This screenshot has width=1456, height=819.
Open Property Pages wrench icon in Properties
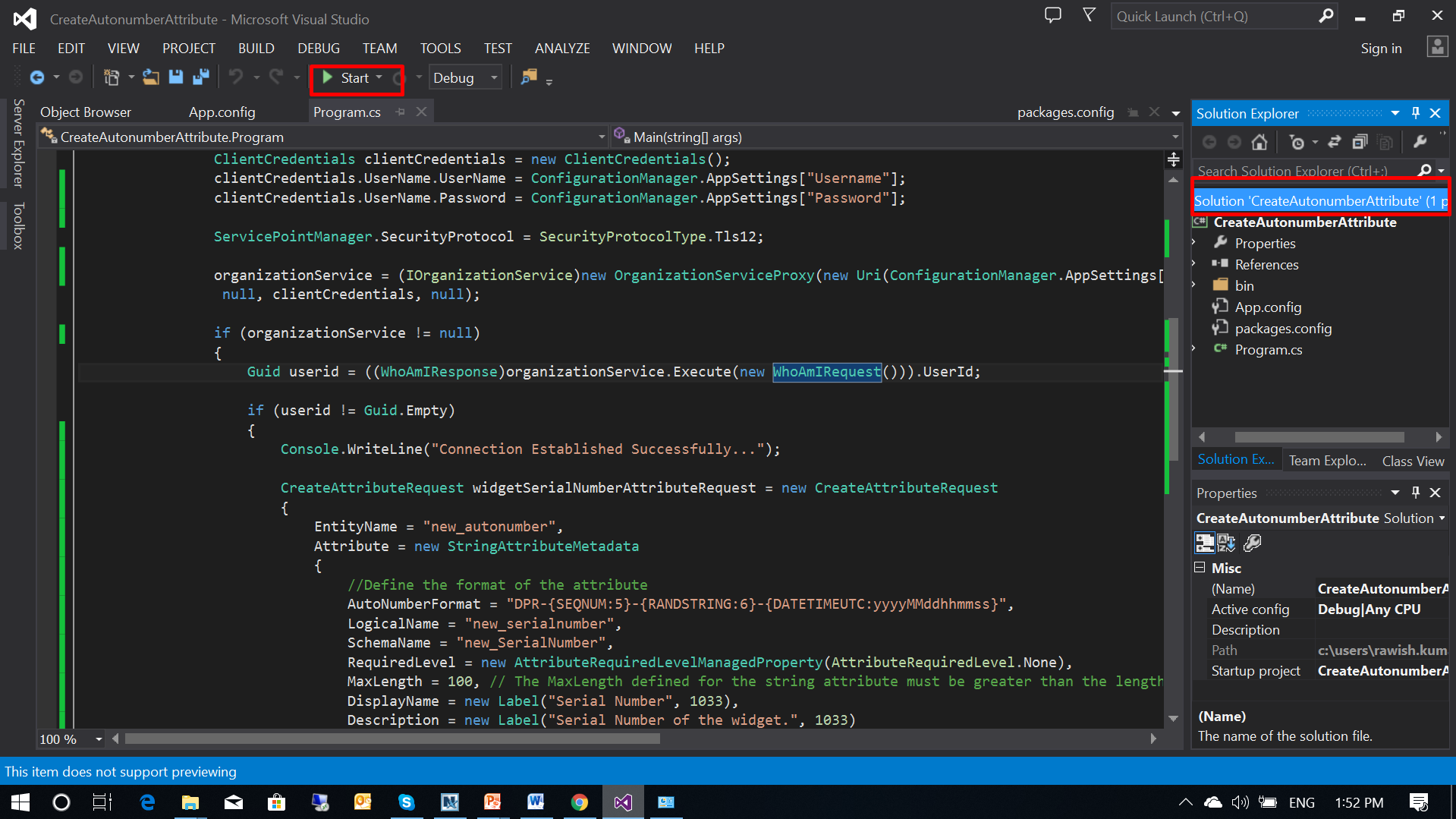(1253, 543)
